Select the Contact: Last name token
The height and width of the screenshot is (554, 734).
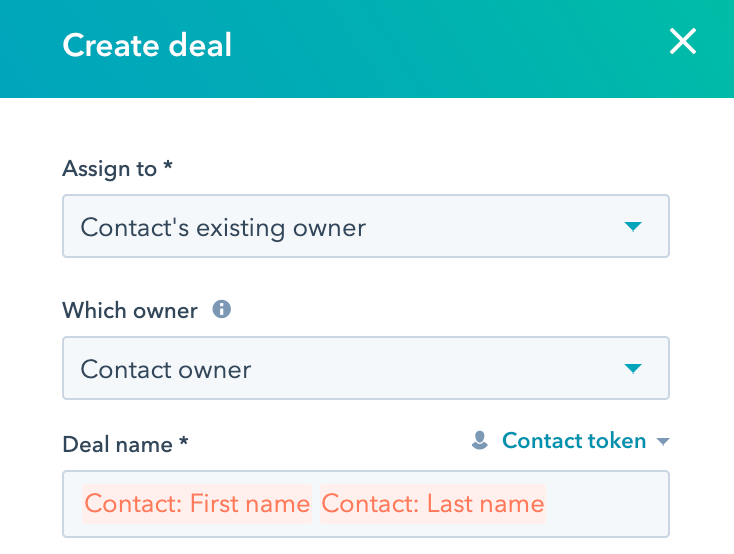[432, 503]
